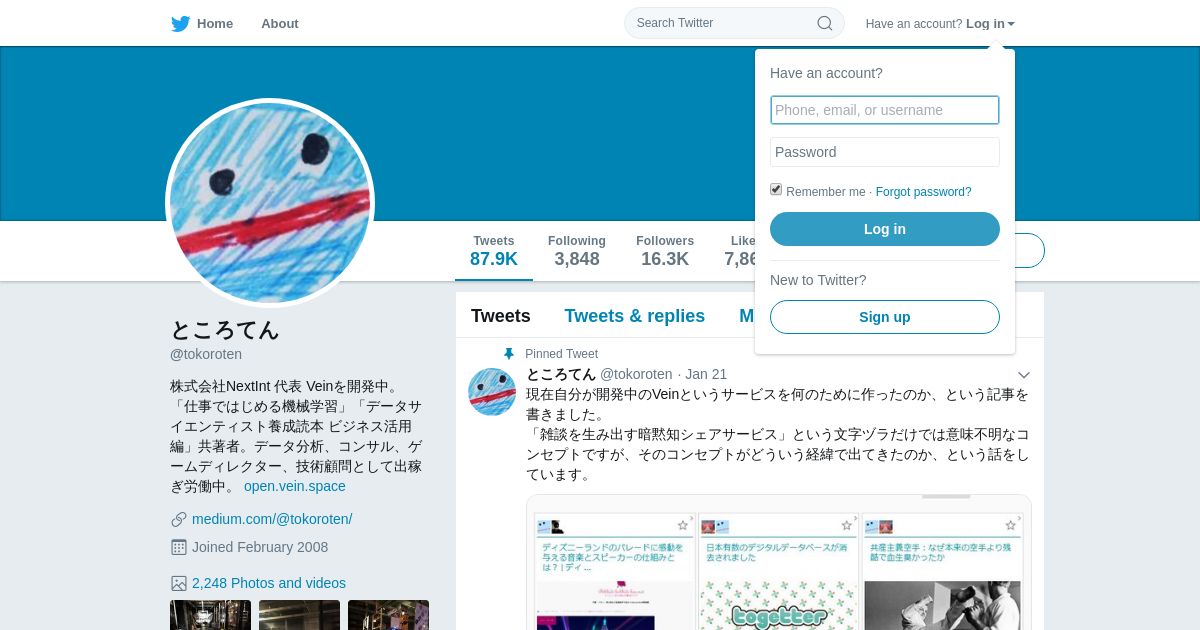Click the search magnifier icon
The width and height of the screenshot is (1200, 630).
[x=825, y=23]
